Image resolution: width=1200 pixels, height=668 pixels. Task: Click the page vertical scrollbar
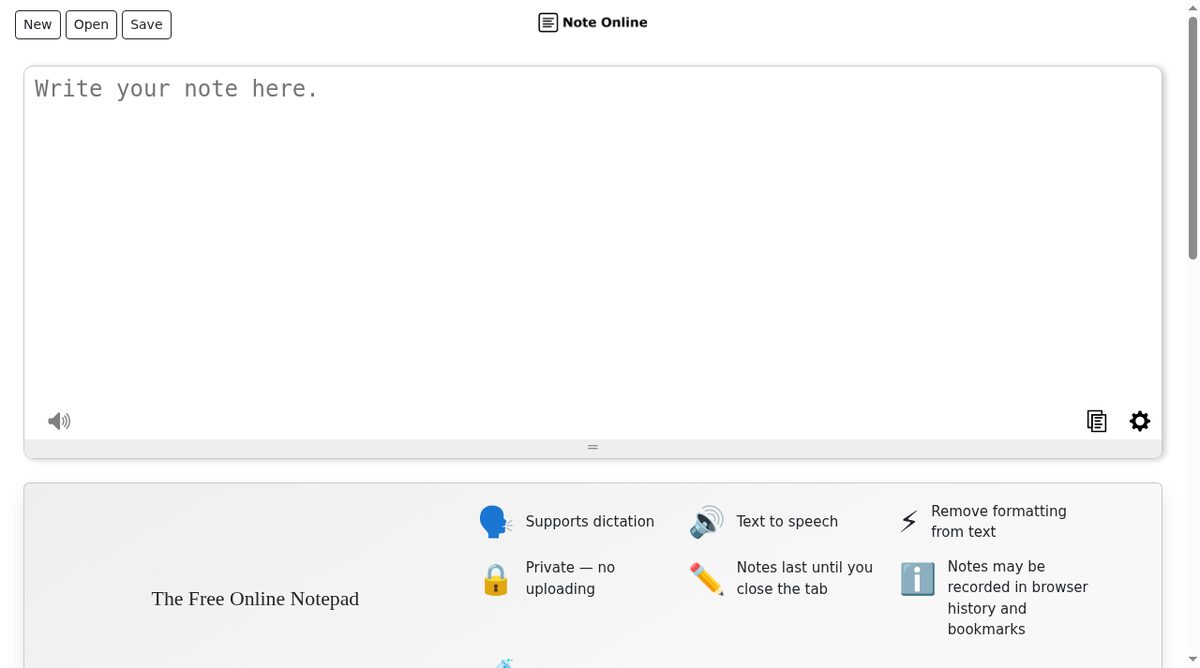(x=1192, y=140)
